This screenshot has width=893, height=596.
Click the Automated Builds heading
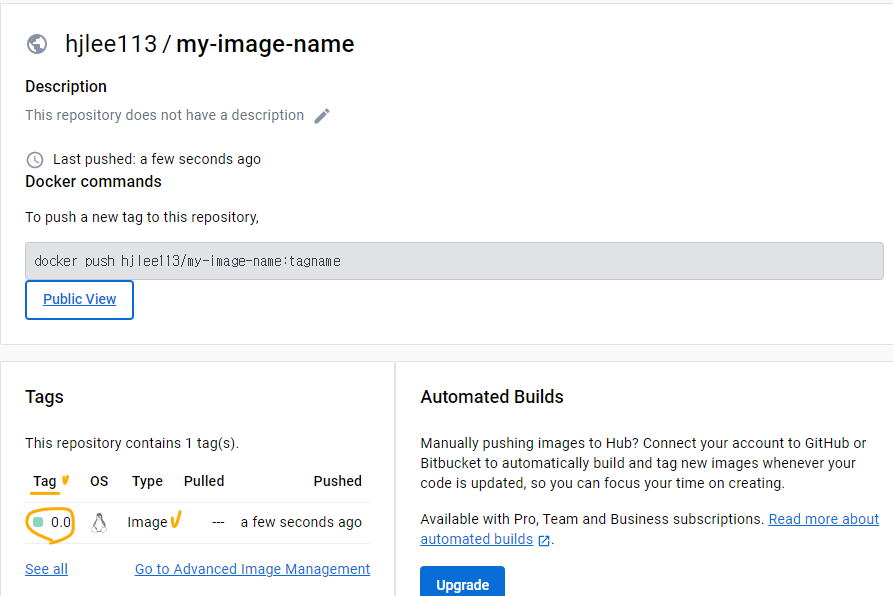click(x=492, y=397)
